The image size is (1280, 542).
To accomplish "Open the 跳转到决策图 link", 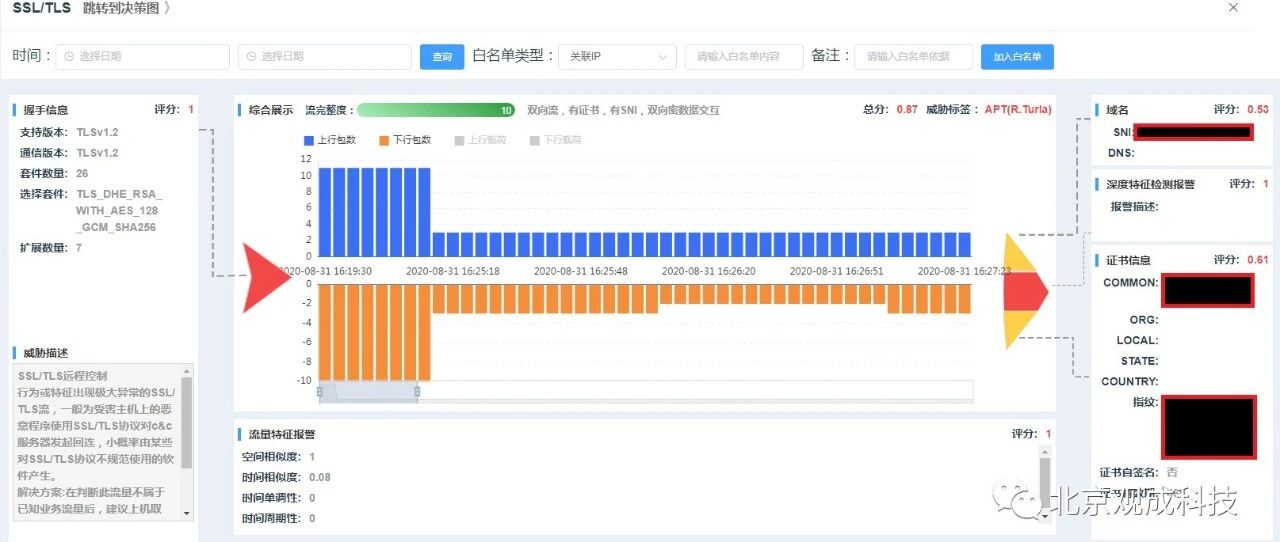I will pyautogui.click(x=126, y=8).
